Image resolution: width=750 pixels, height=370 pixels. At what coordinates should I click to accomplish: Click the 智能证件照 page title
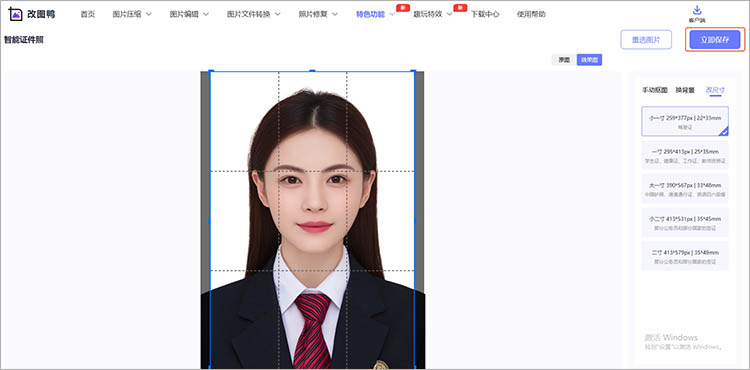[x=24, y=40]
